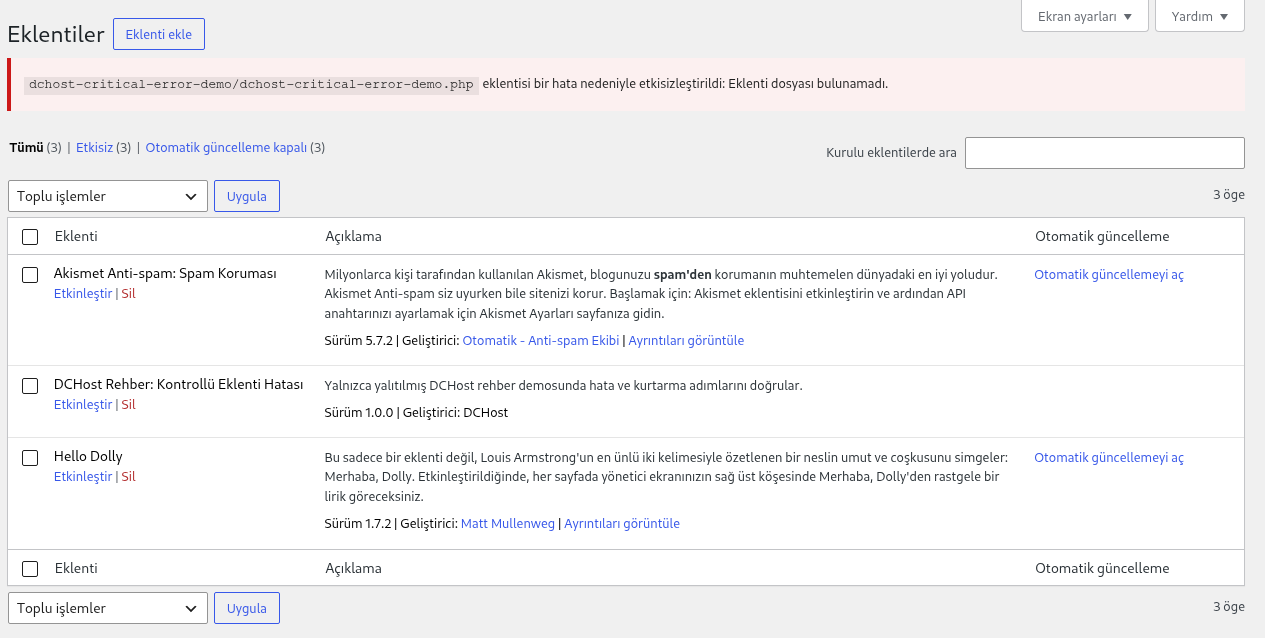Check the Akismet Anti-spam plugin checkbox
Viewport: 1265px width, 638px height.
click(30, 274)
